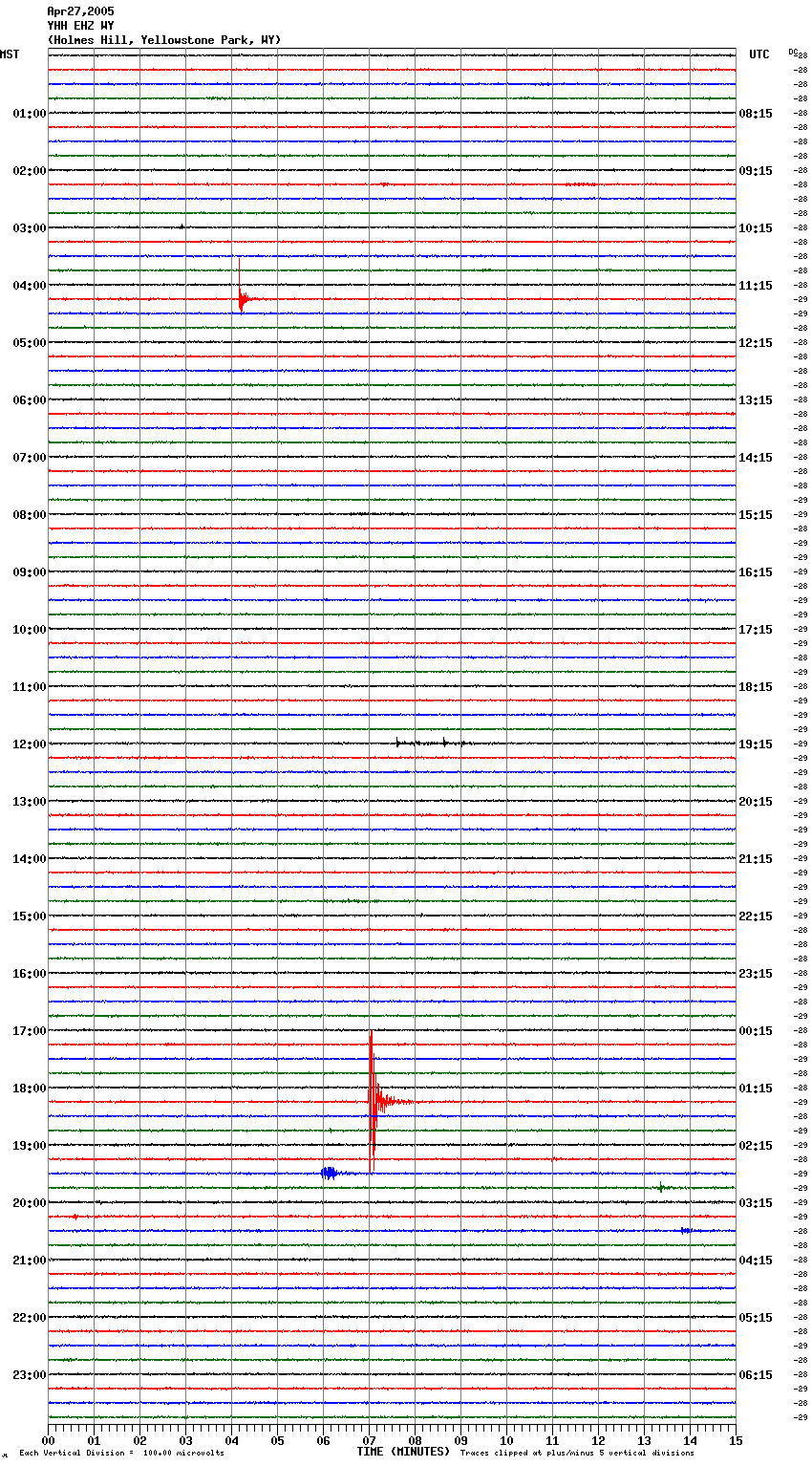This screenshot has width=812, height=1466.
Task: Click minute 00 on the time axis
Action: pyautogui.click(x=48, y=1440)
